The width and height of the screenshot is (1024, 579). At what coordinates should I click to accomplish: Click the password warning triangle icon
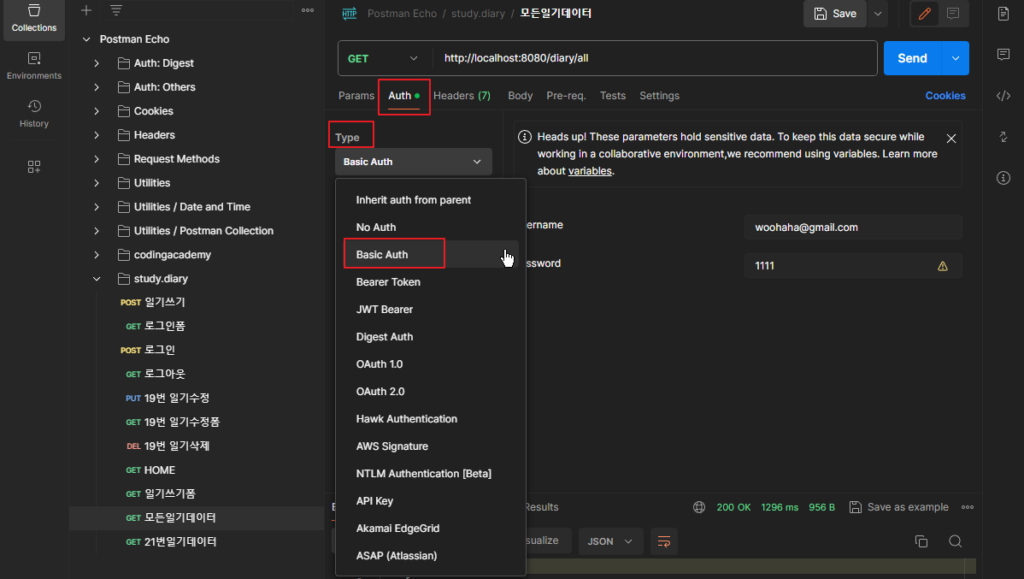[x=942, y=266]
